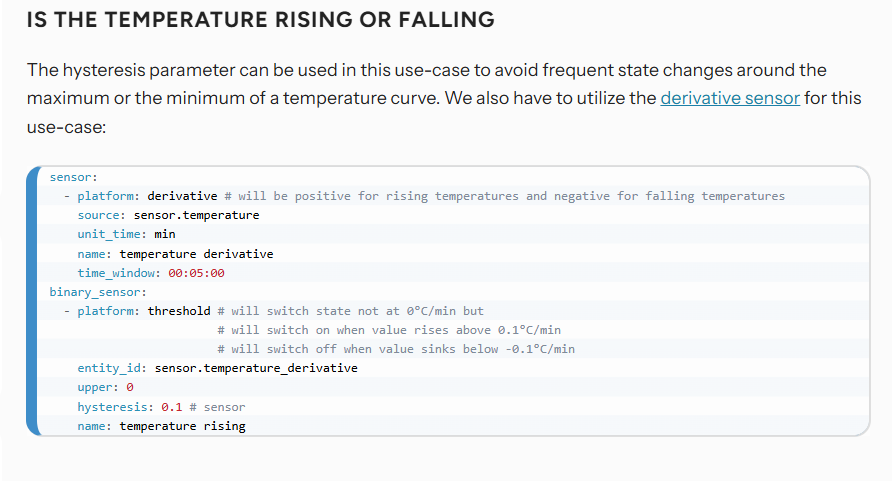Click the 'derivative' platform value
The image size is (892, 481).
[x=182, y=196]
